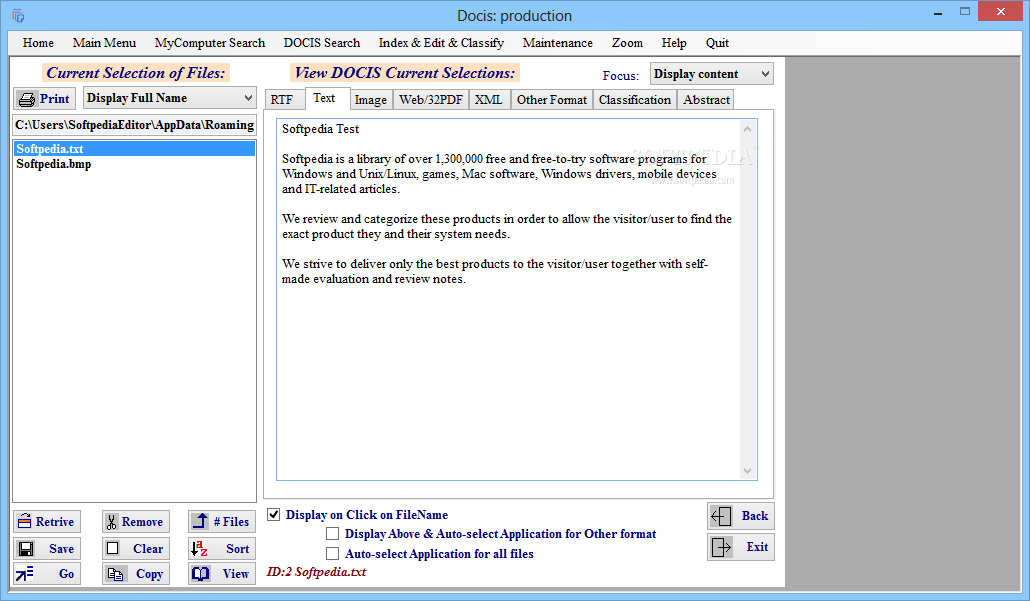Click Quit in the menu bar
1030x601 pixels.
pyautogui.click(x=717, y=43)
